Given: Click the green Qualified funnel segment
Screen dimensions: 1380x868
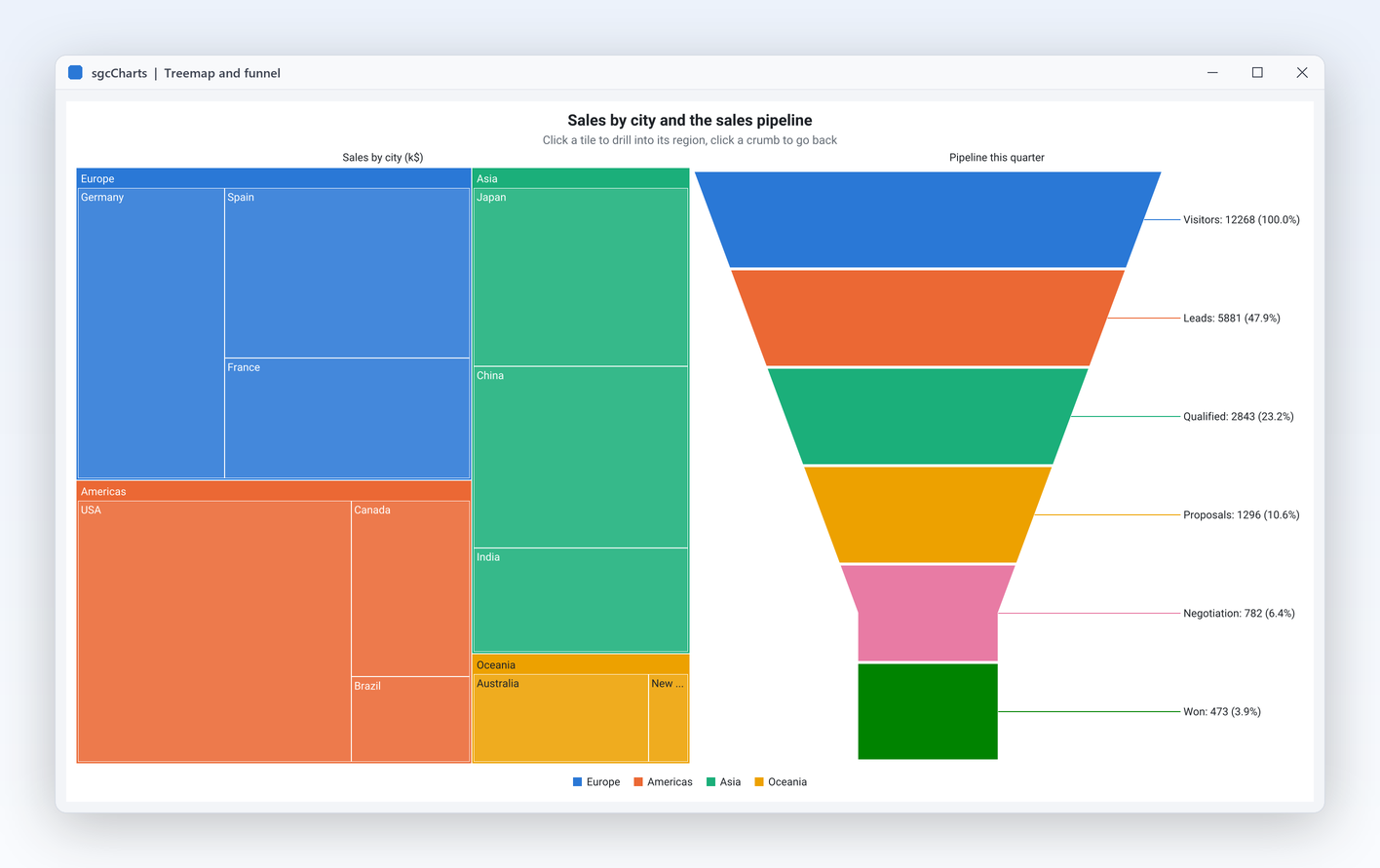Looking at the screenshot, I should 928,416.
